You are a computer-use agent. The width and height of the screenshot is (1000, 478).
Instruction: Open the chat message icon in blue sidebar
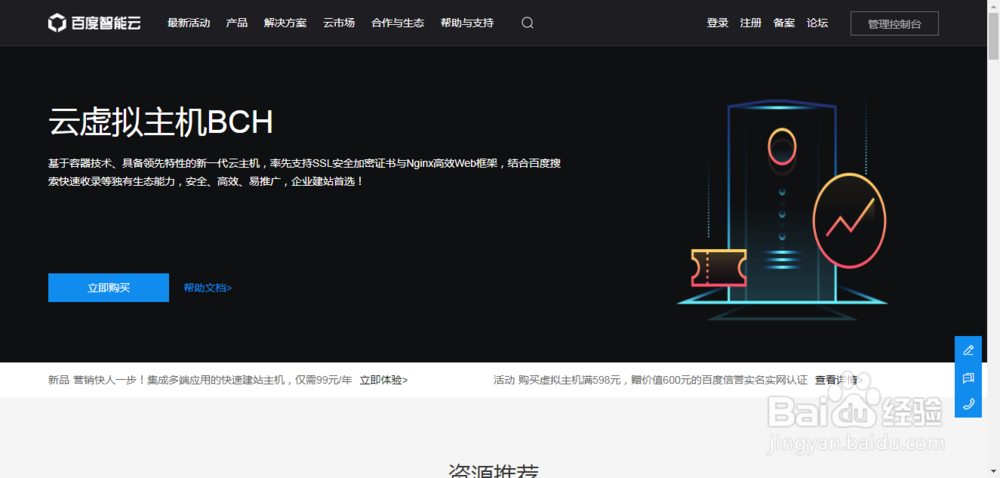(968, 377)
